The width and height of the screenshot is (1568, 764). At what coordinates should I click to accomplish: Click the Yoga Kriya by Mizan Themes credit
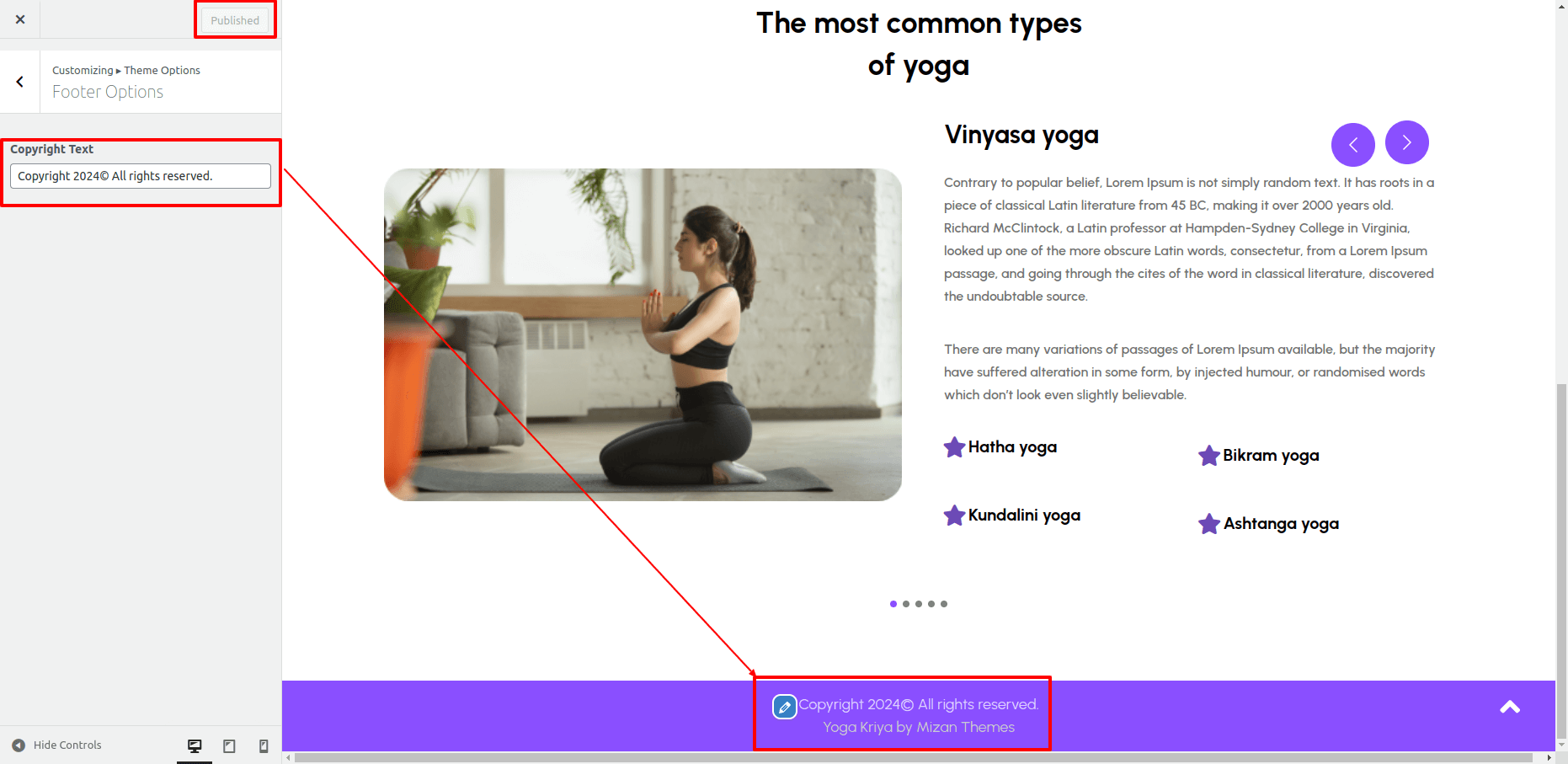point(919,727)
